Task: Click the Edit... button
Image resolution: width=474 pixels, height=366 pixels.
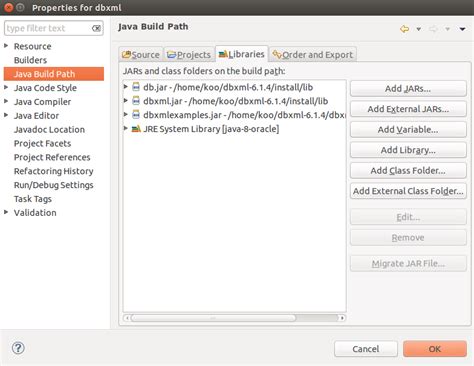Action: pos(408,217)
